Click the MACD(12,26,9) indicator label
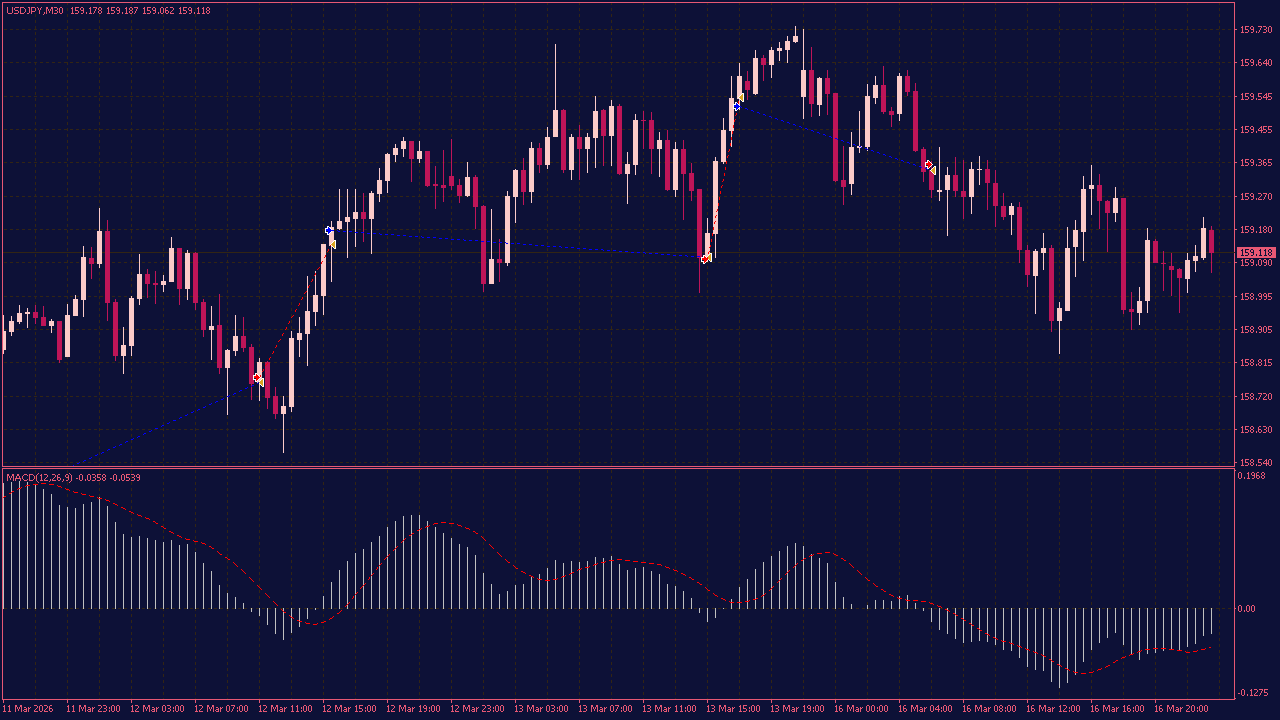 coord(40,477)
